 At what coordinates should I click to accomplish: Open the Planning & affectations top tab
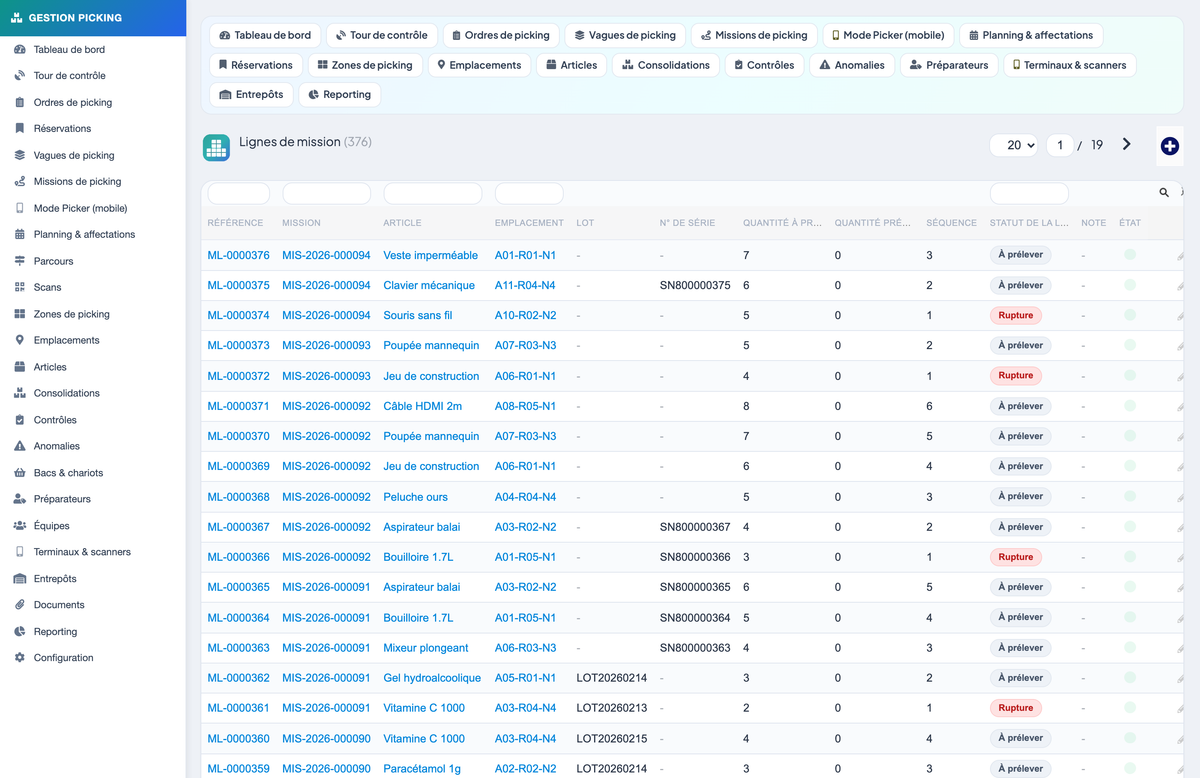click(1031, 35)
